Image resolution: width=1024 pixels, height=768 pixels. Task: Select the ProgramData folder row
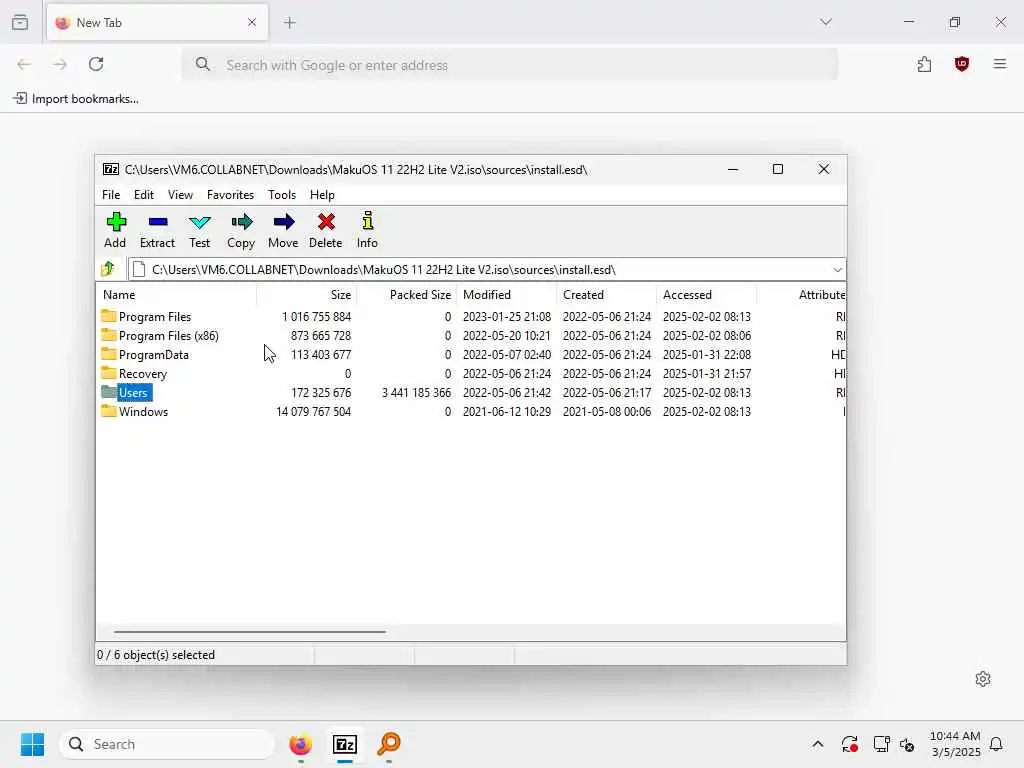click(470, 355)
